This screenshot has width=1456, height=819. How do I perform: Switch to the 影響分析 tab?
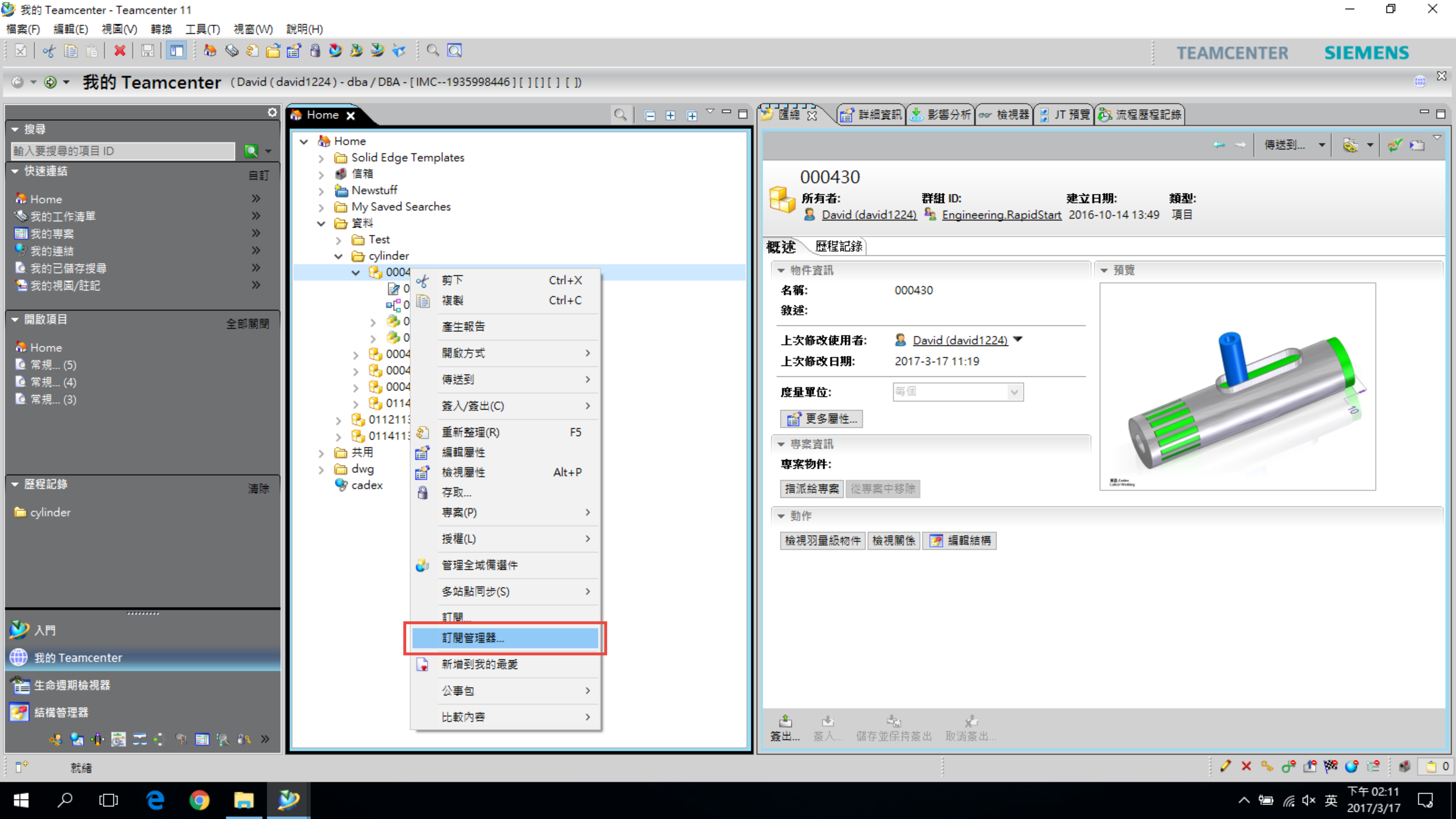[941, 115]
